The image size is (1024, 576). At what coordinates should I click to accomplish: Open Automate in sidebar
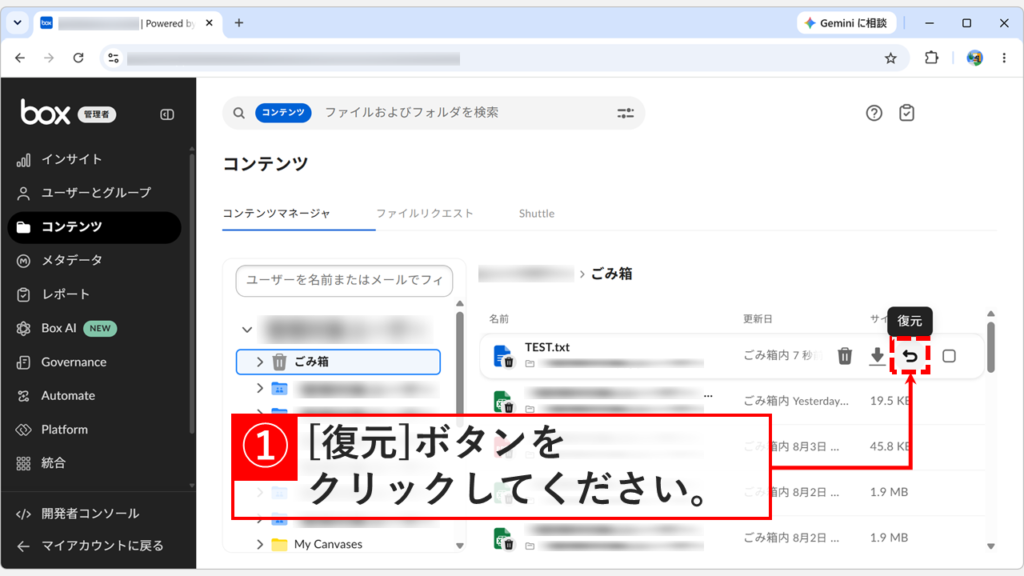point(94,396)
